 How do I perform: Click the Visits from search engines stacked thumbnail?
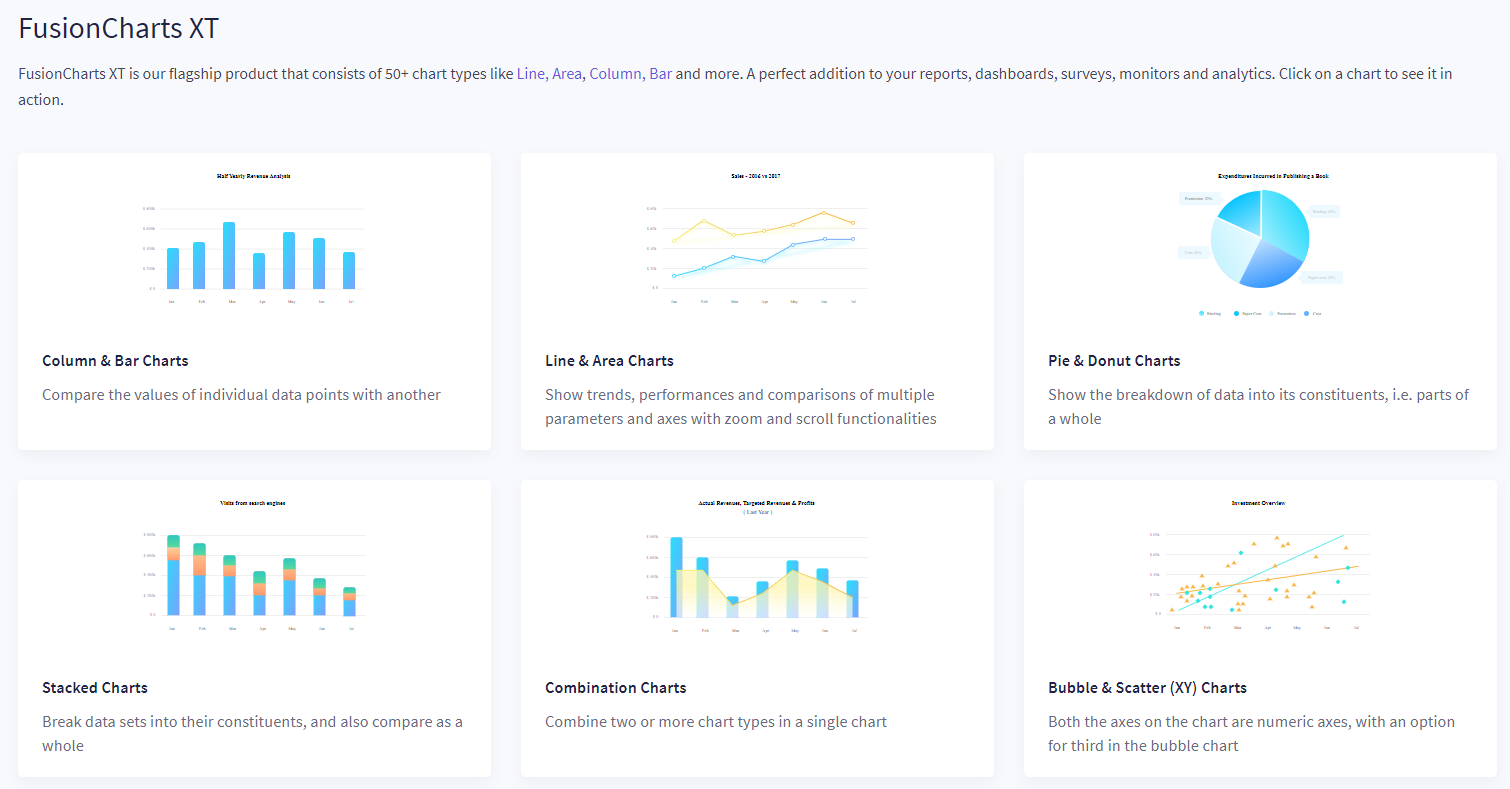pyautogui.click(x=254, y=568)
